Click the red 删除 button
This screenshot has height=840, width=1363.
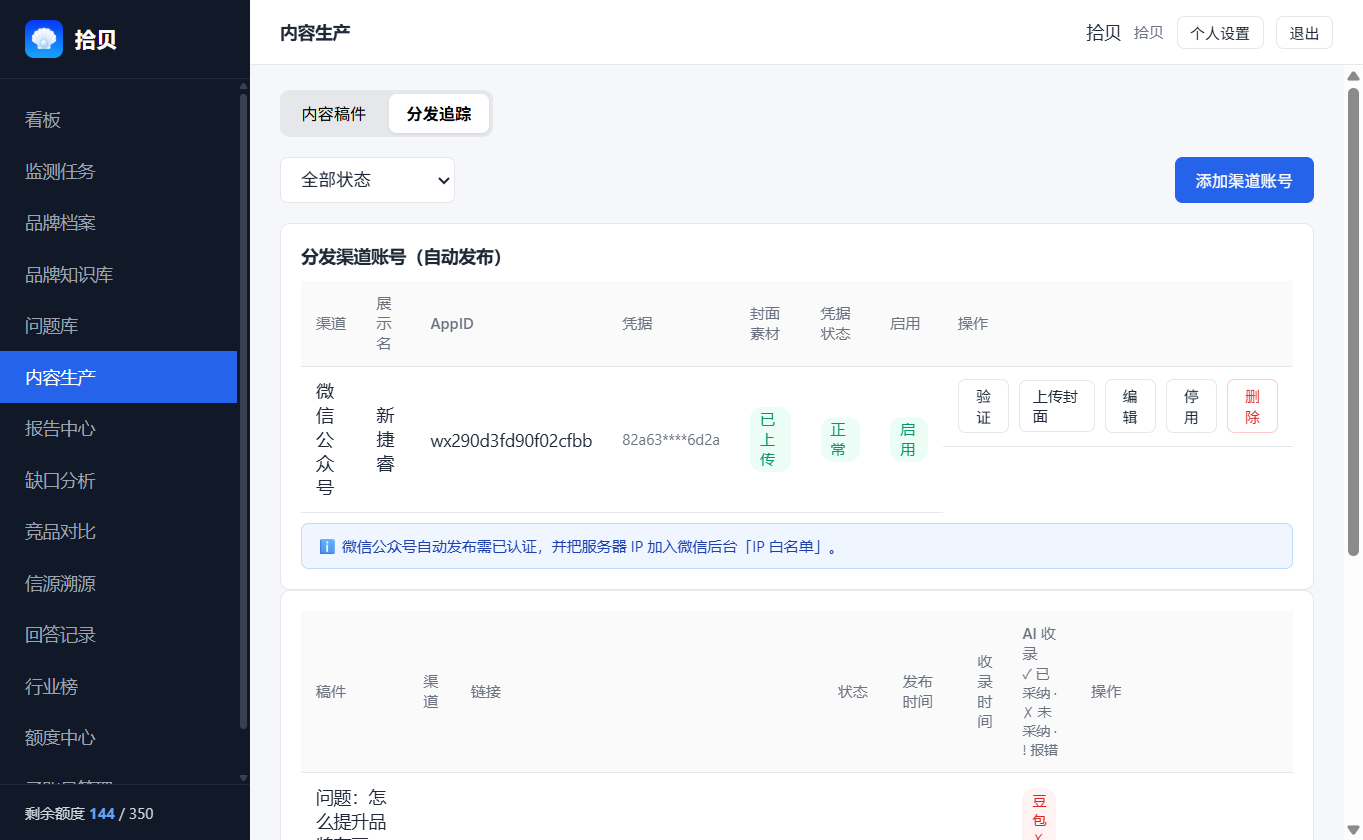tap(1252, 406)
